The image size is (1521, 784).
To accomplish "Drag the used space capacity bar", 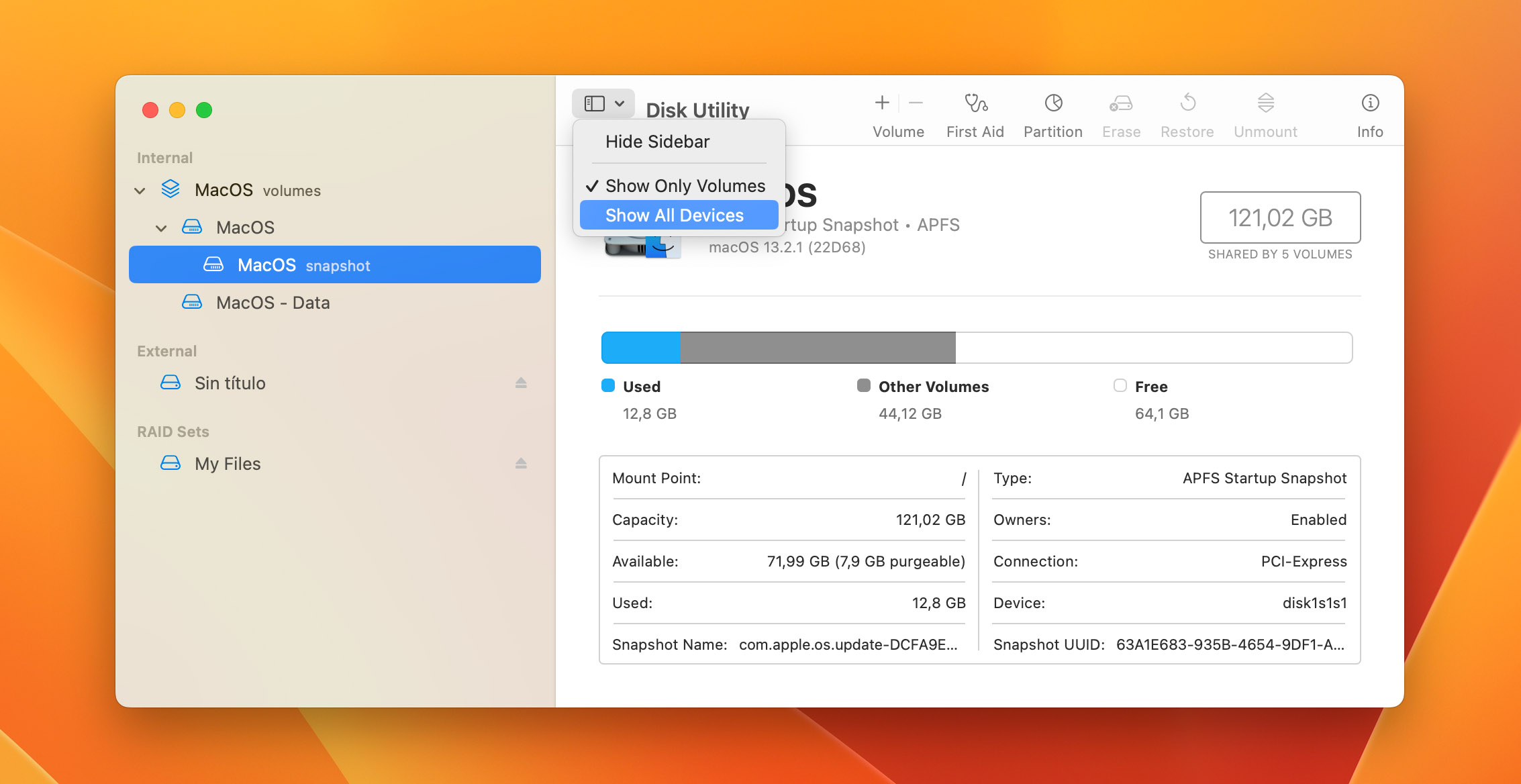I will pyautogui.click(x=639, y=347).
